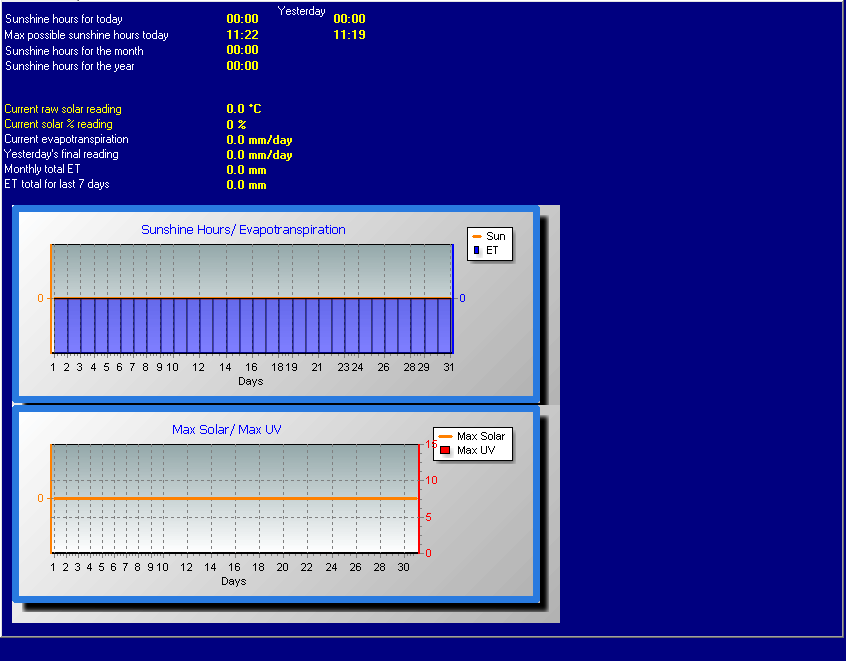
Task: Click the orange Sun legend marker
Action: click(476, 236)
